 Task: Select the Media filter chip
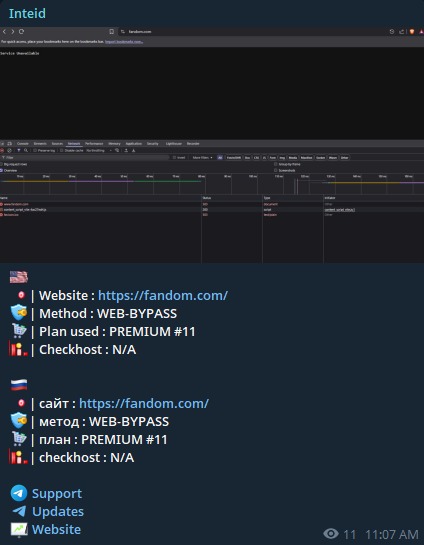pyautogui.click(x=293, y=157)
